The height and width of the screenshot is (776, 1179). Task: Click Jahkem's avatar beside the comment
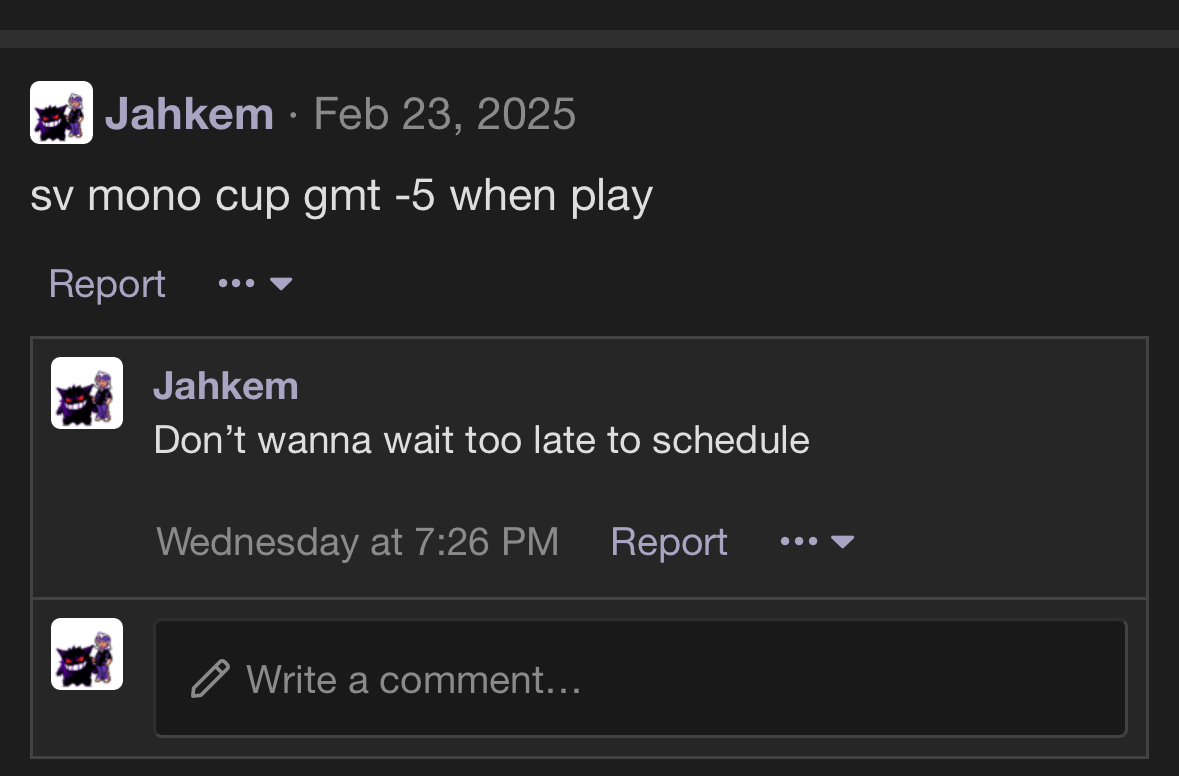[x=87, y=393]
